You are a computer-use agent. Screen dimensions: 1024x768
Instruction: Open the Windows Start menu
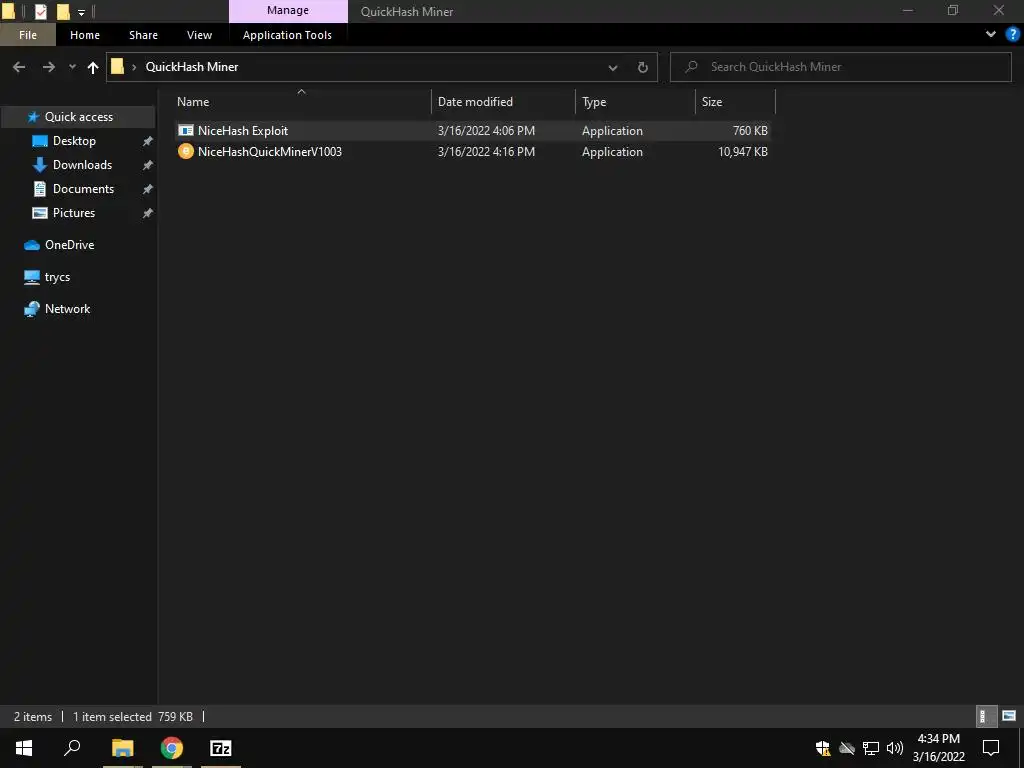coord(24,748)
